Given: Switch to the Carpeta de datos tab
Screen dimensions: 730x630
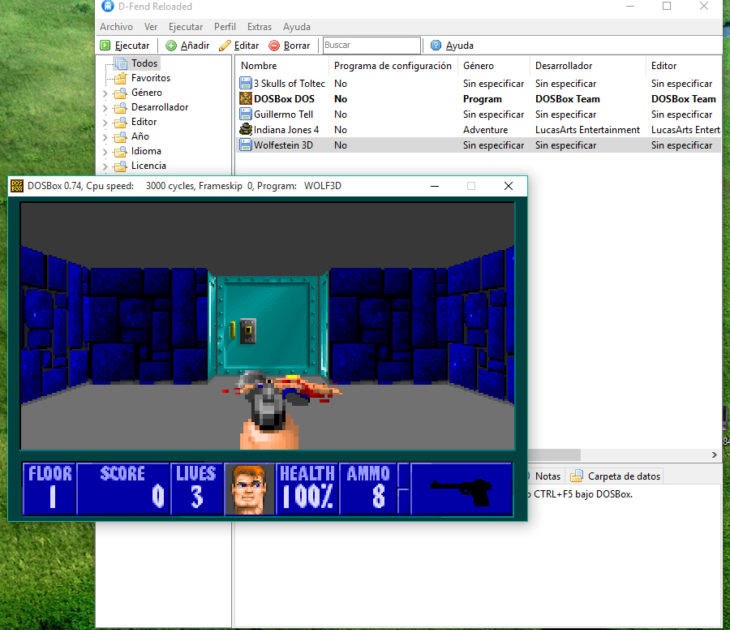Looking at the screenshot, I should point(615,476).
